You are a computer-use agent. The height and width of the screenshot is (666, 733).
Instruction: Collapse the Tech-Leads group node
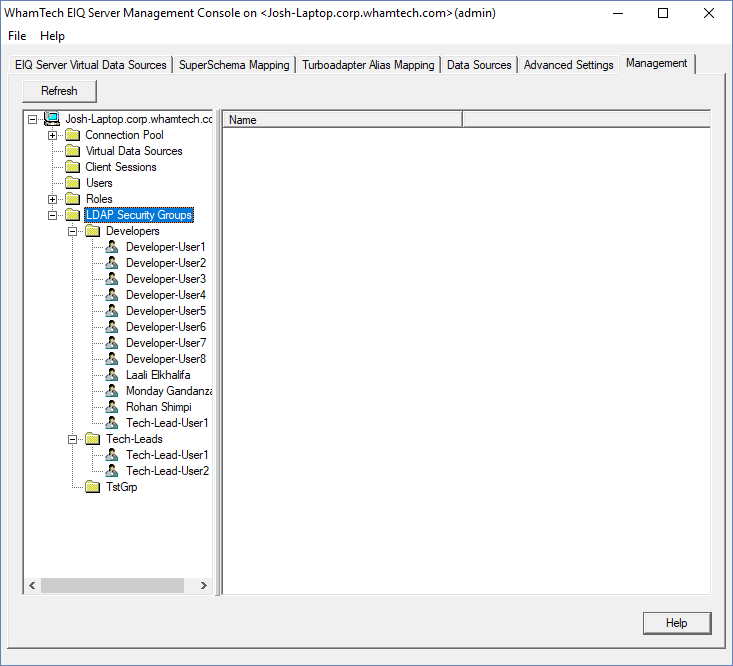pos(73,439)
